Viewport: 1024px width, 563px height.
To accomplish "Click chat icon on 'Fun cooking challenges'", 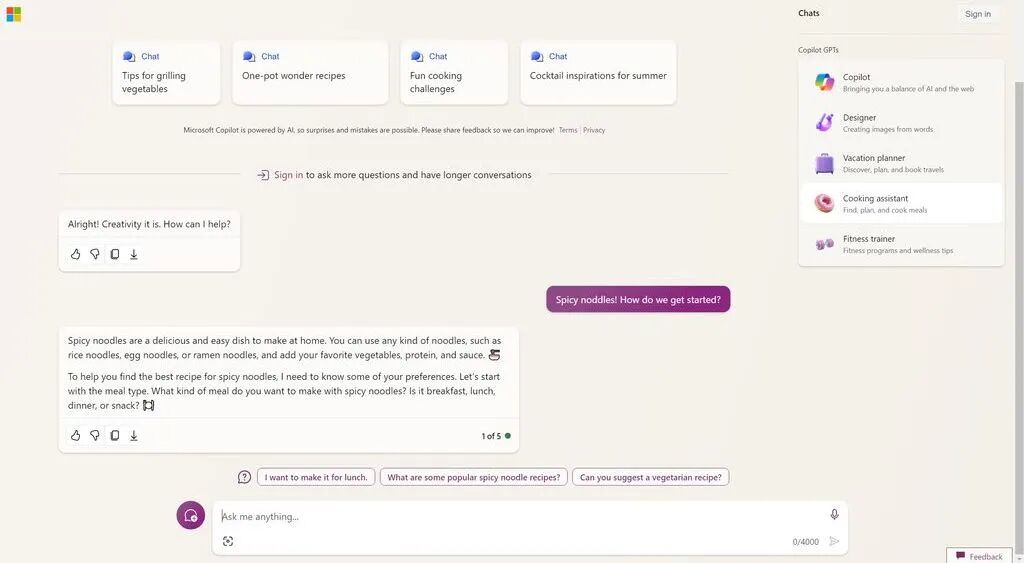I will (417, 57).
